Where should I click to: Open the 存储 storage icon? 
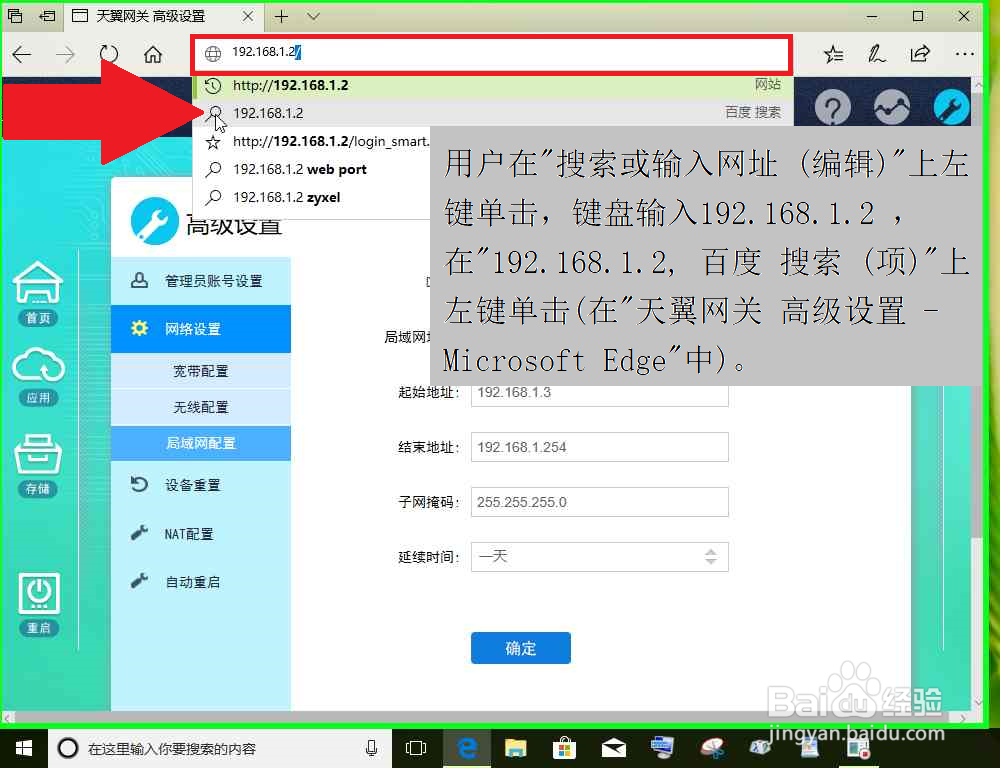(38, 465)
